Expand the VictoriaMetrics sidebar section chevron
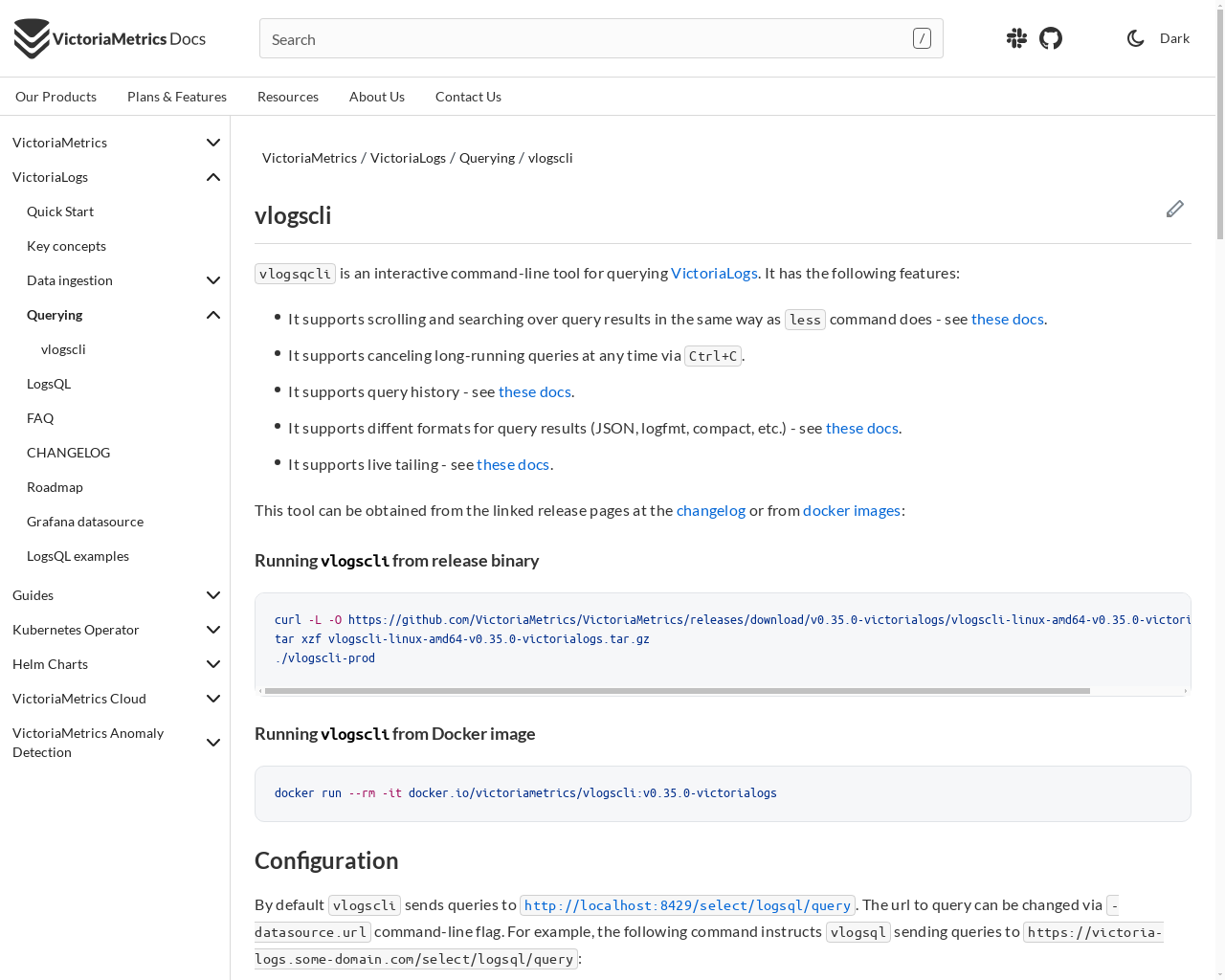 coord(213,143)
